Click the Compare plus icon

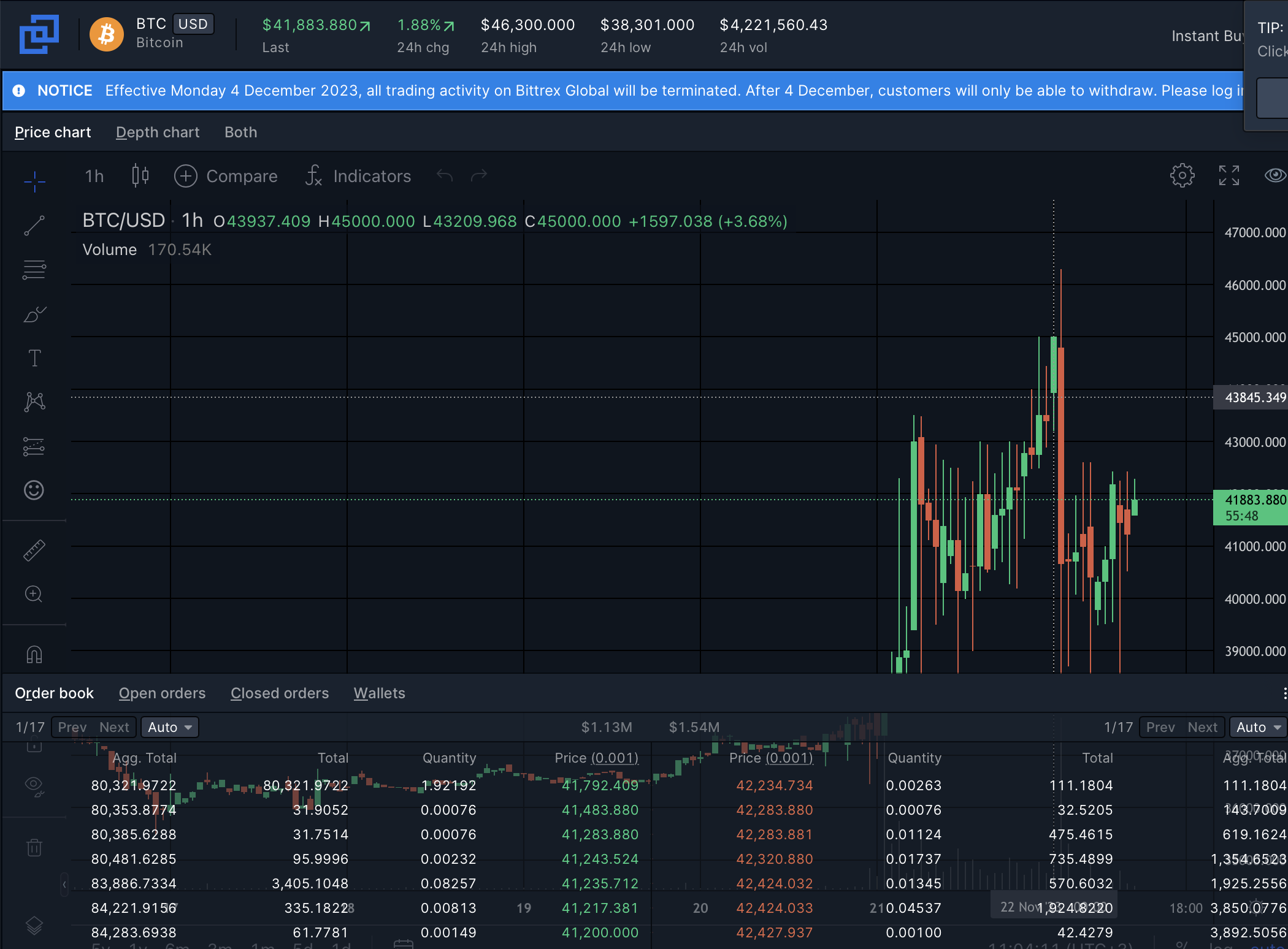[x=185, y=176]
